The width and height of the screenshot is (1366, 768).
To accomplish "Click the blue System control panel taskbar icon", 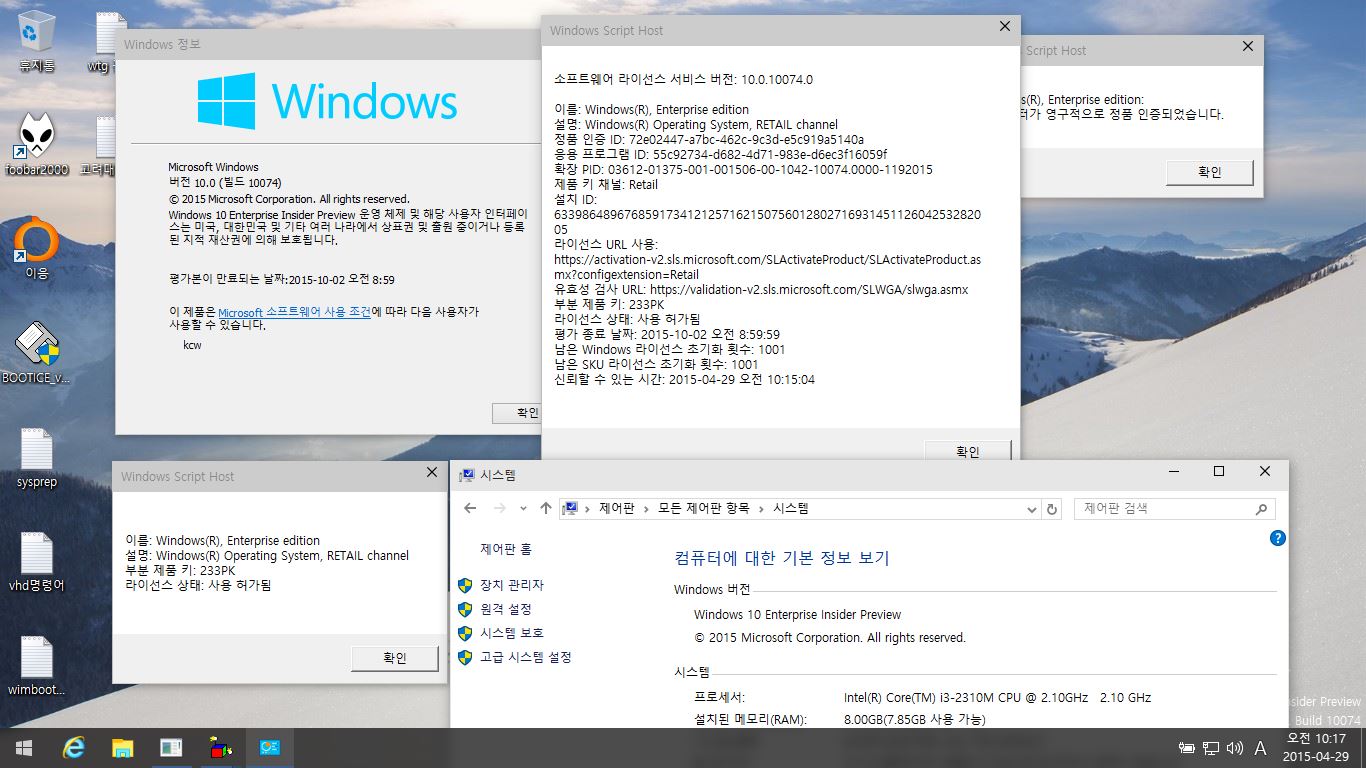I will (x=269, y=748).
